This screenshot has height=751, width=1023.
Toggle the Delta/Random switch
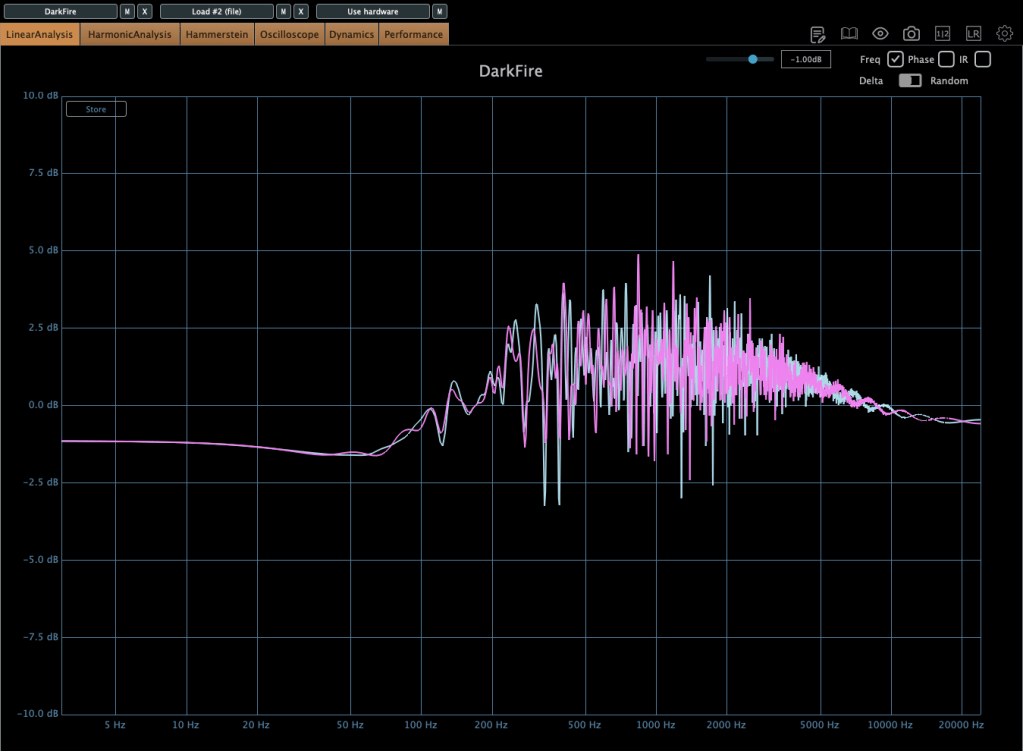coord(909,81)
